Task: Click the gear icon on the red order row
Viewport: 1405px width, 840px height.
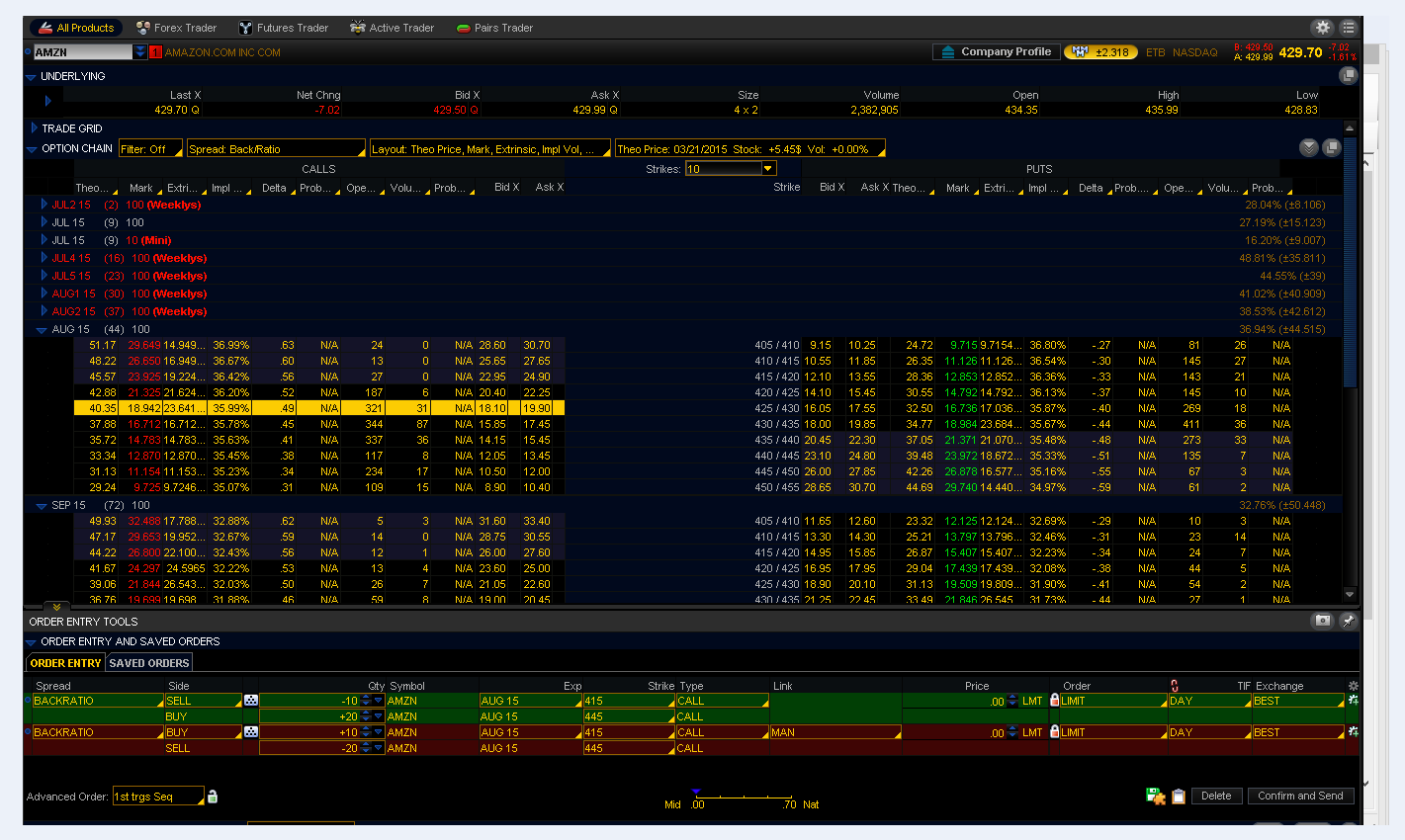Action: 1353,732
